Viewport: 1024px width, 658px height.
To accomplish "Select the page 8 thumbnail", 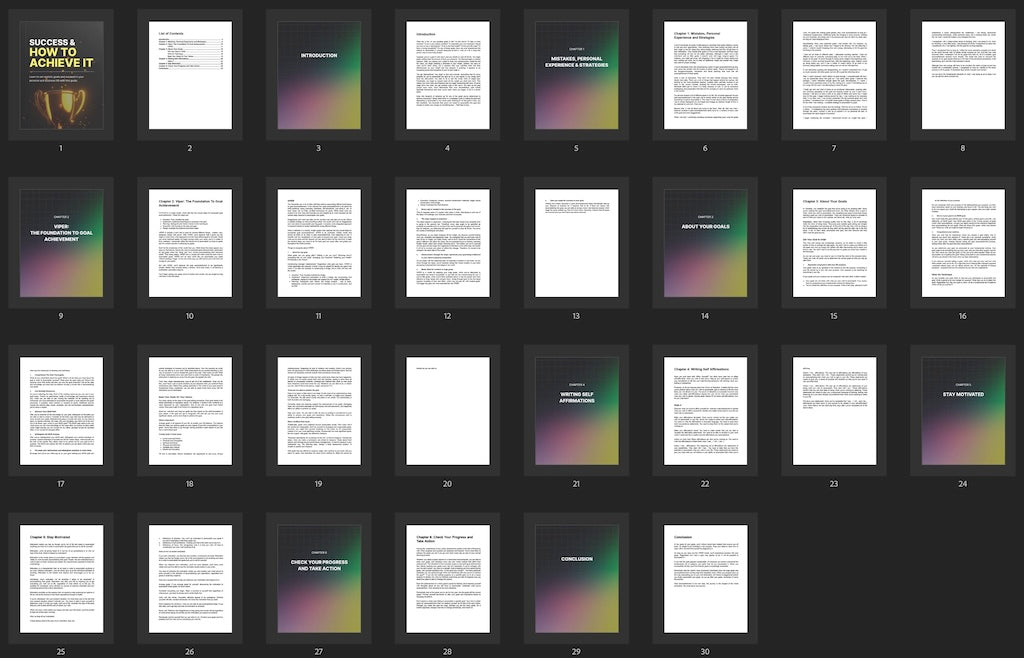I will click(962, 75).
